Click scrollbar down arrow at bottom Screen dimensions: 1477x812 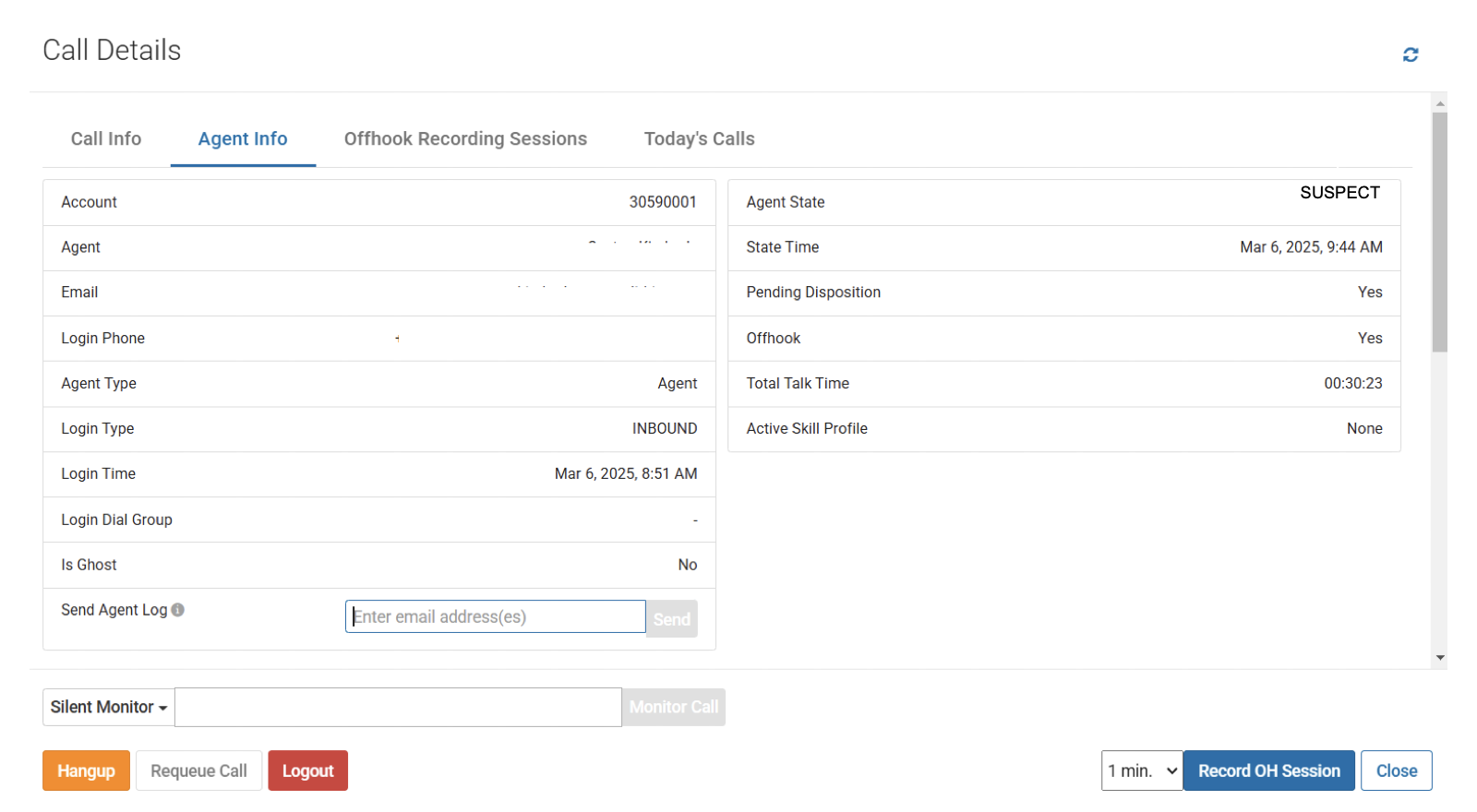coord(1439,658)
